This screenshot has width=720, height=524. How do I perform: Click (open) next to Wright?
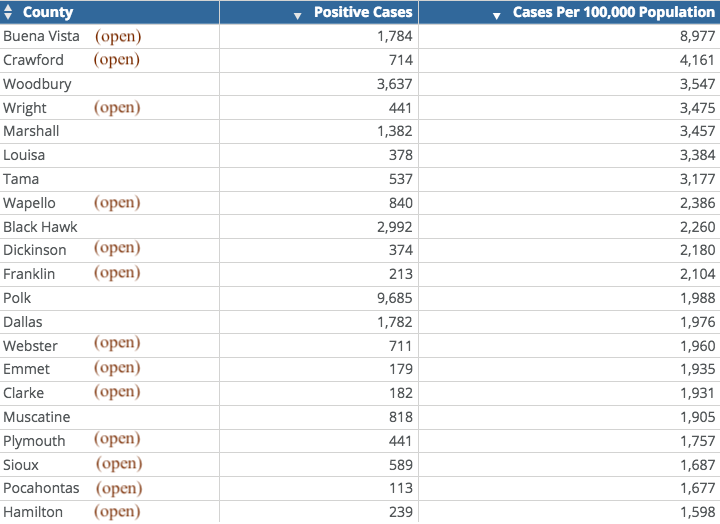(x=117, y=107)
